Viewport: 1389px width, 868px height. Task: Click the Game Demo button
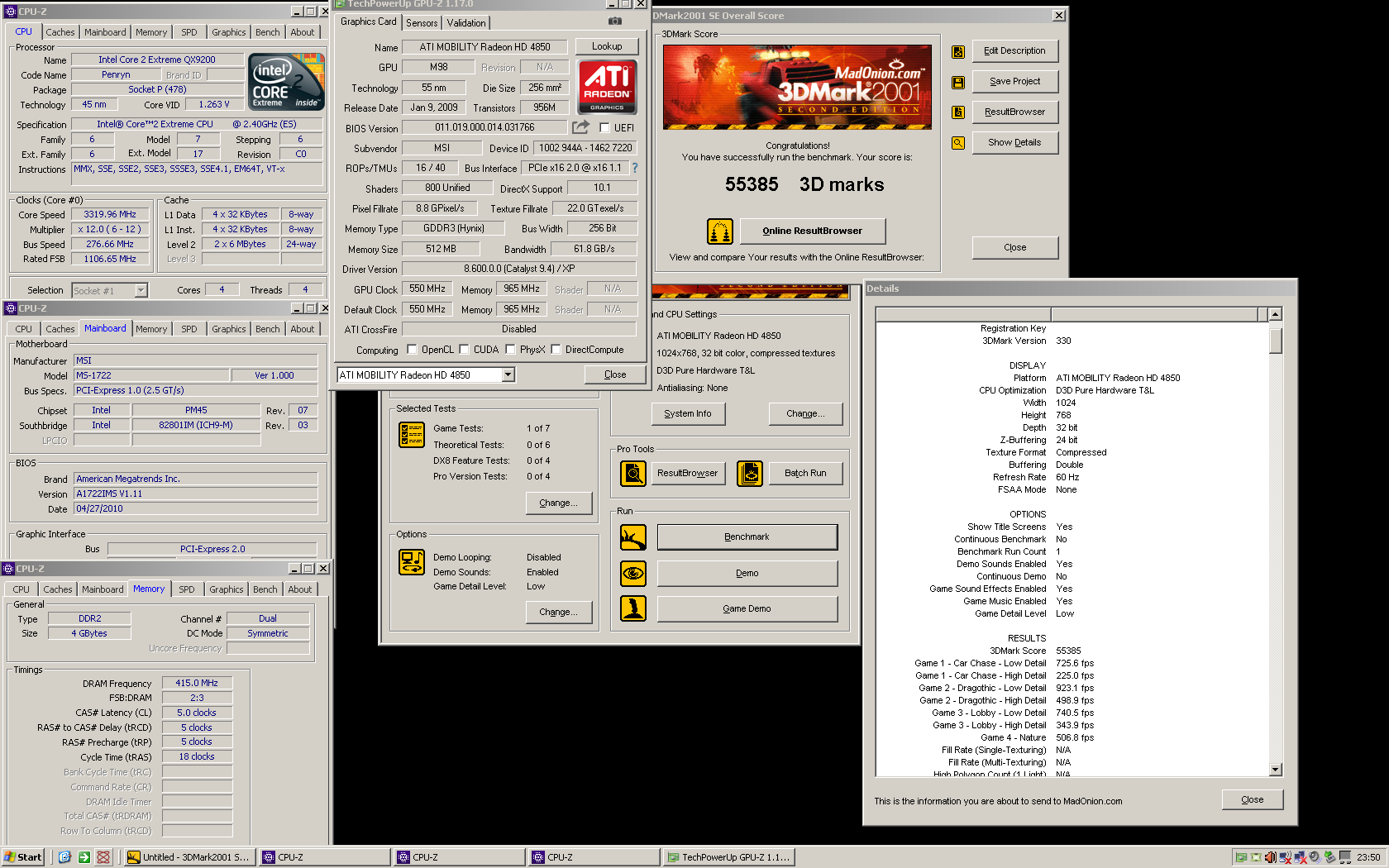pyautogui.click(x=747, y=608)
